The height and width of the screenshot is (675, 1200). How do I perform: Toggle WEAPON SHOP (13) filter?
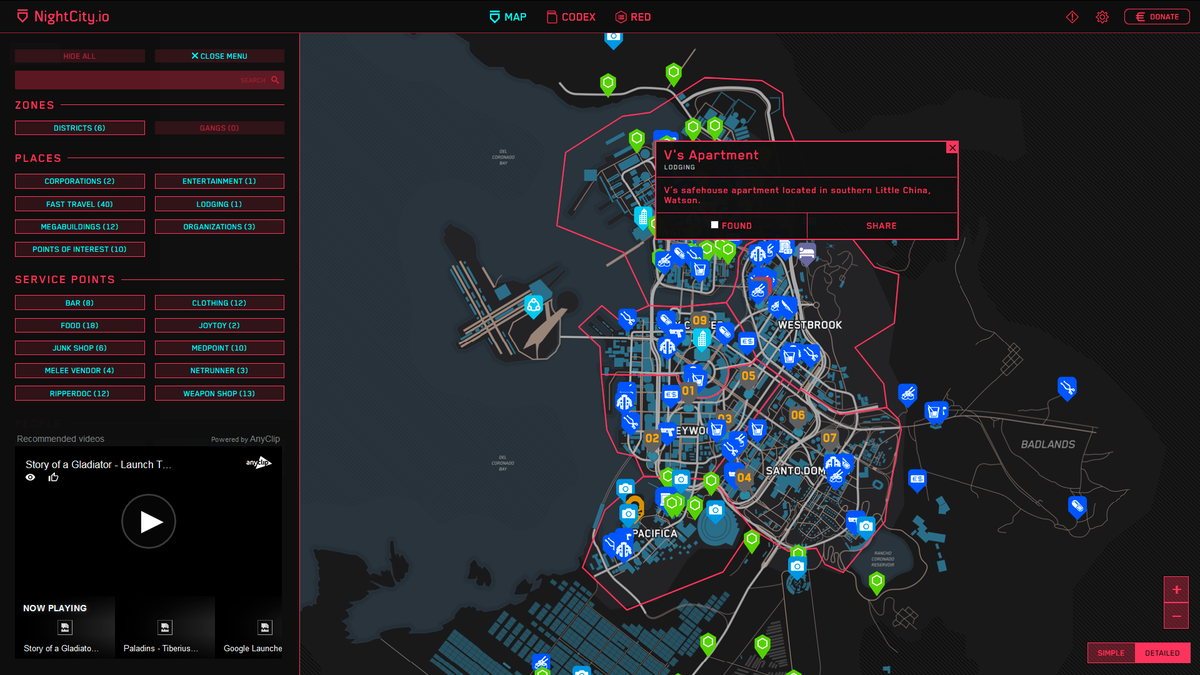(219, 393)
